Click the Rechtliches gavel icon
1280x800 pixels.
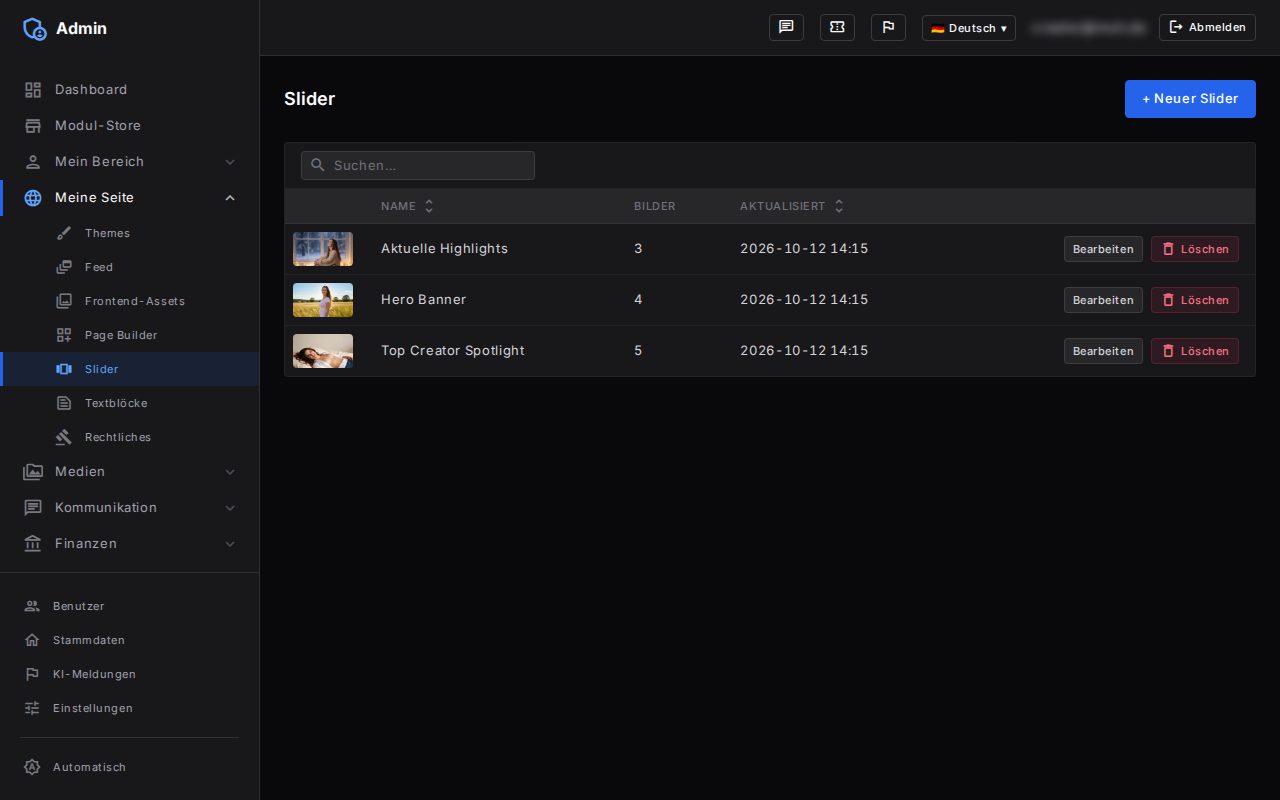[64, 437]
